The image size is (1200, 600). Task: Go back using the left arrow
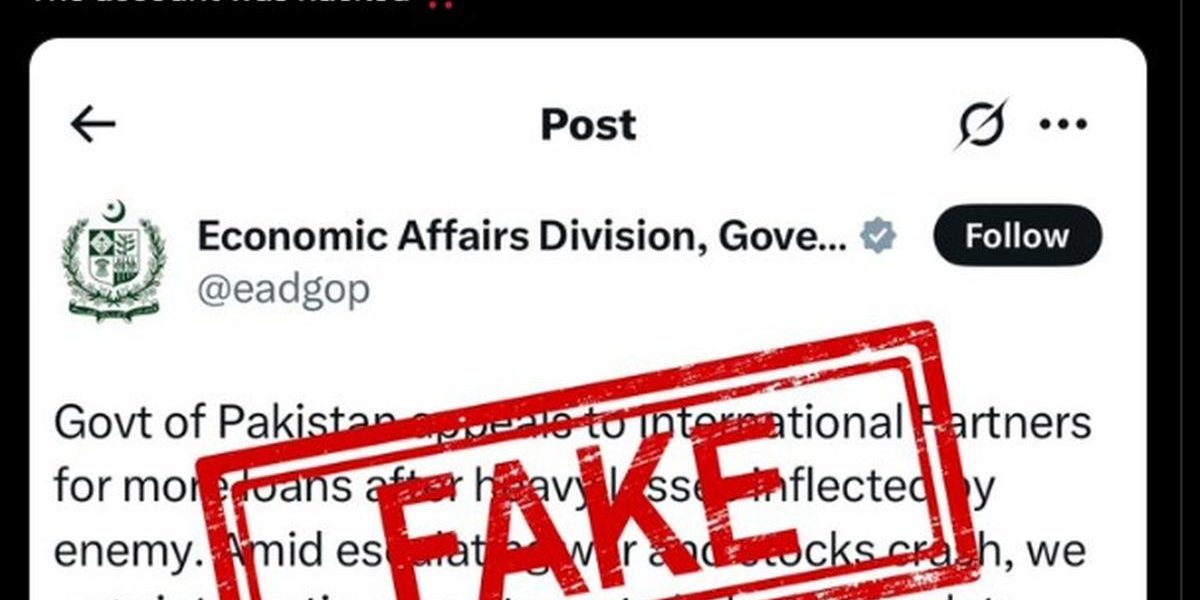point(94,125)
